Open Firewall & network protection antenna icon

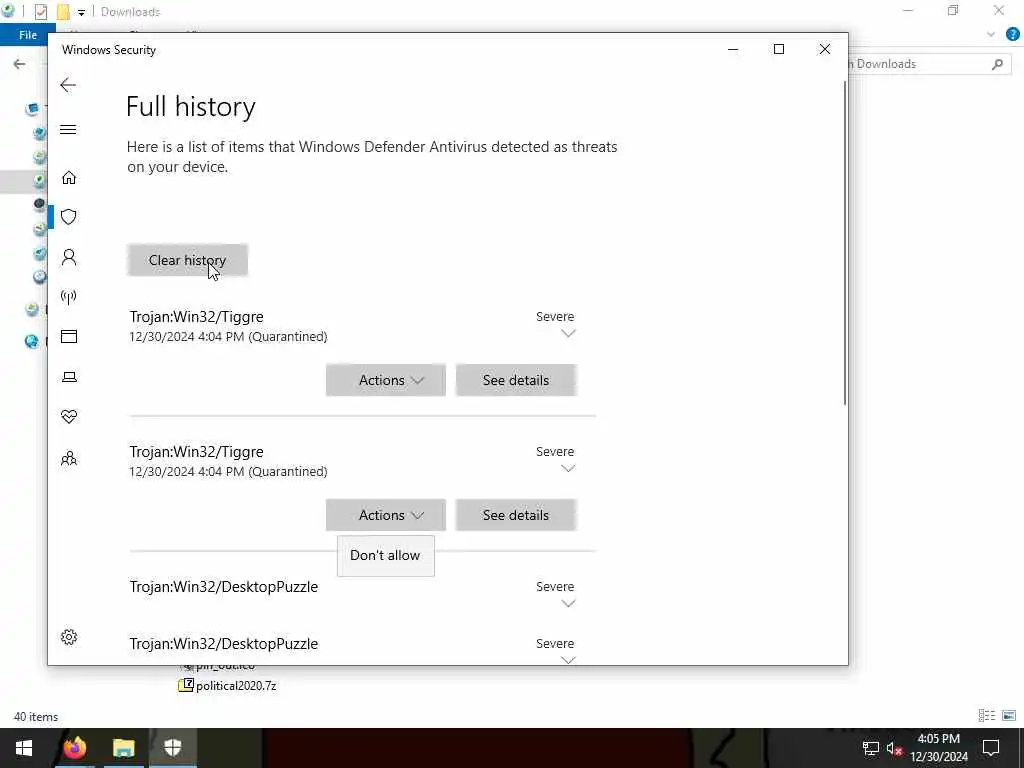pos(69,297)
